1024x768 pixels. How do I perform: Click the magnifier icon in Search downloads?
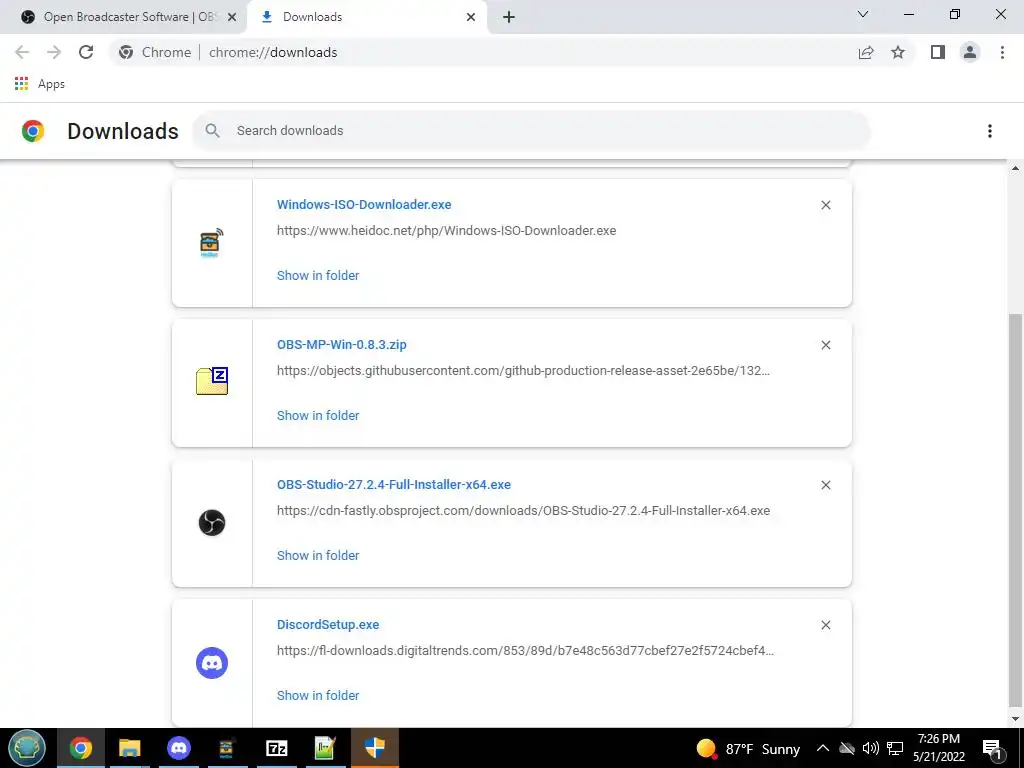[x=212, y=131]
